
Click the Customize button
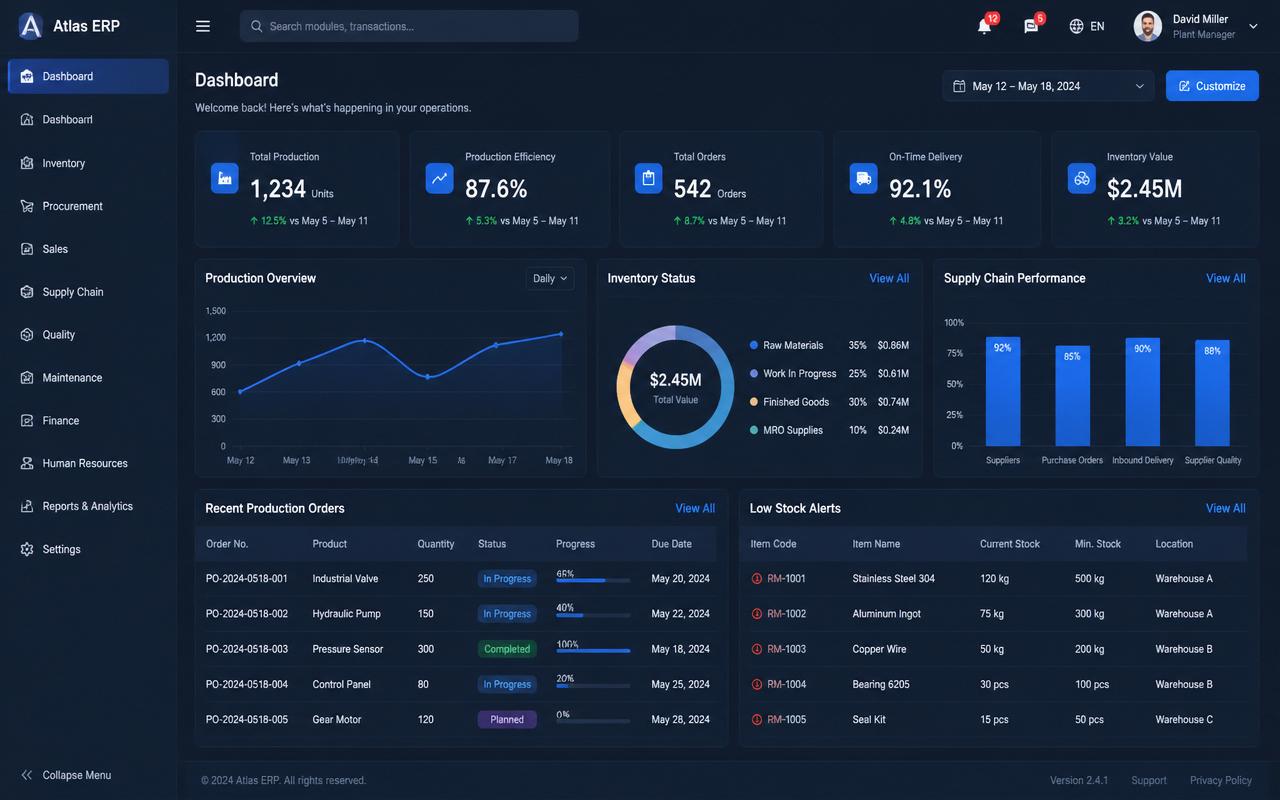tap(1212, 86)
